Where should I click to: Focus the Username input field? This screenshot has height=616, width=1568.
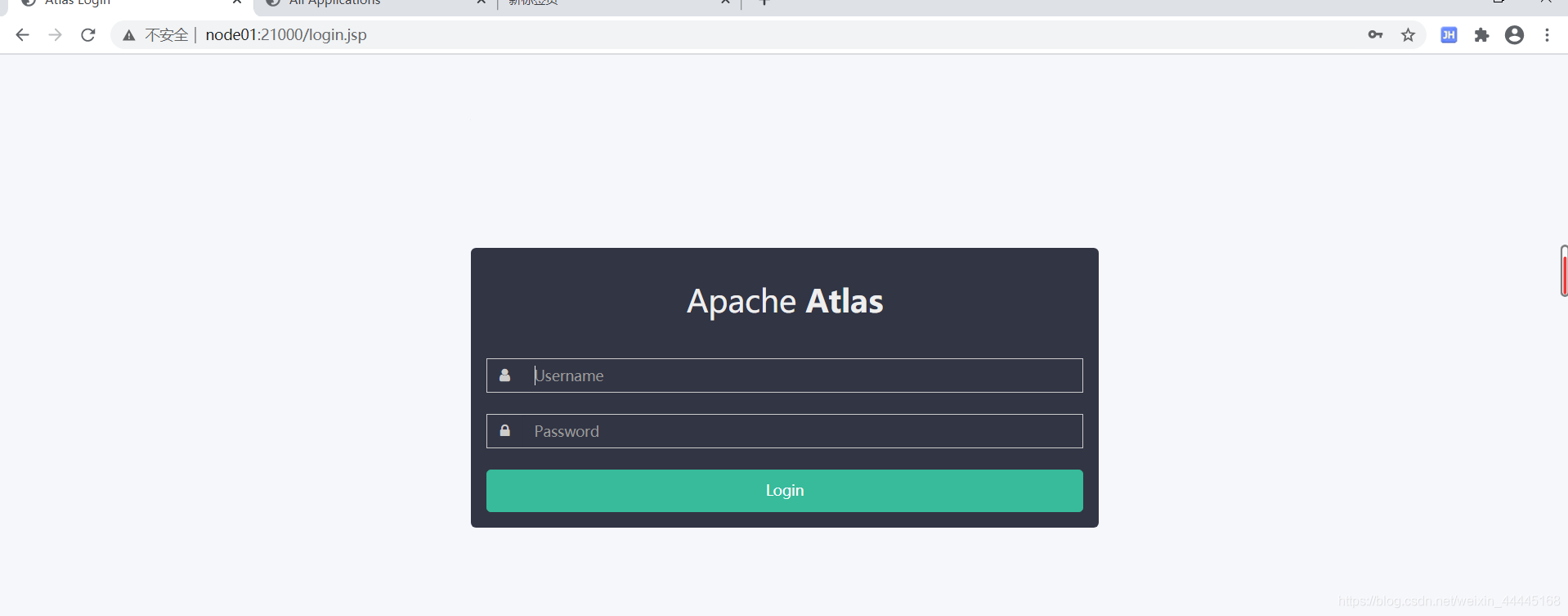point(785,375)
